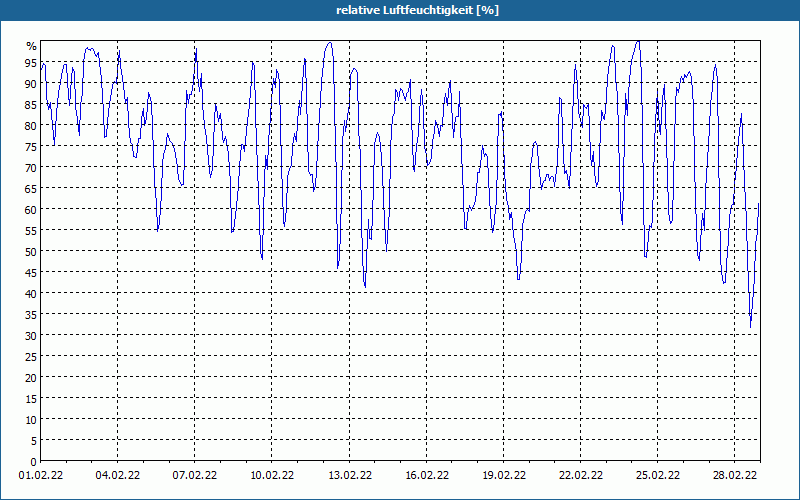Select the y-axis label '90'

click(x=31, y=84)
